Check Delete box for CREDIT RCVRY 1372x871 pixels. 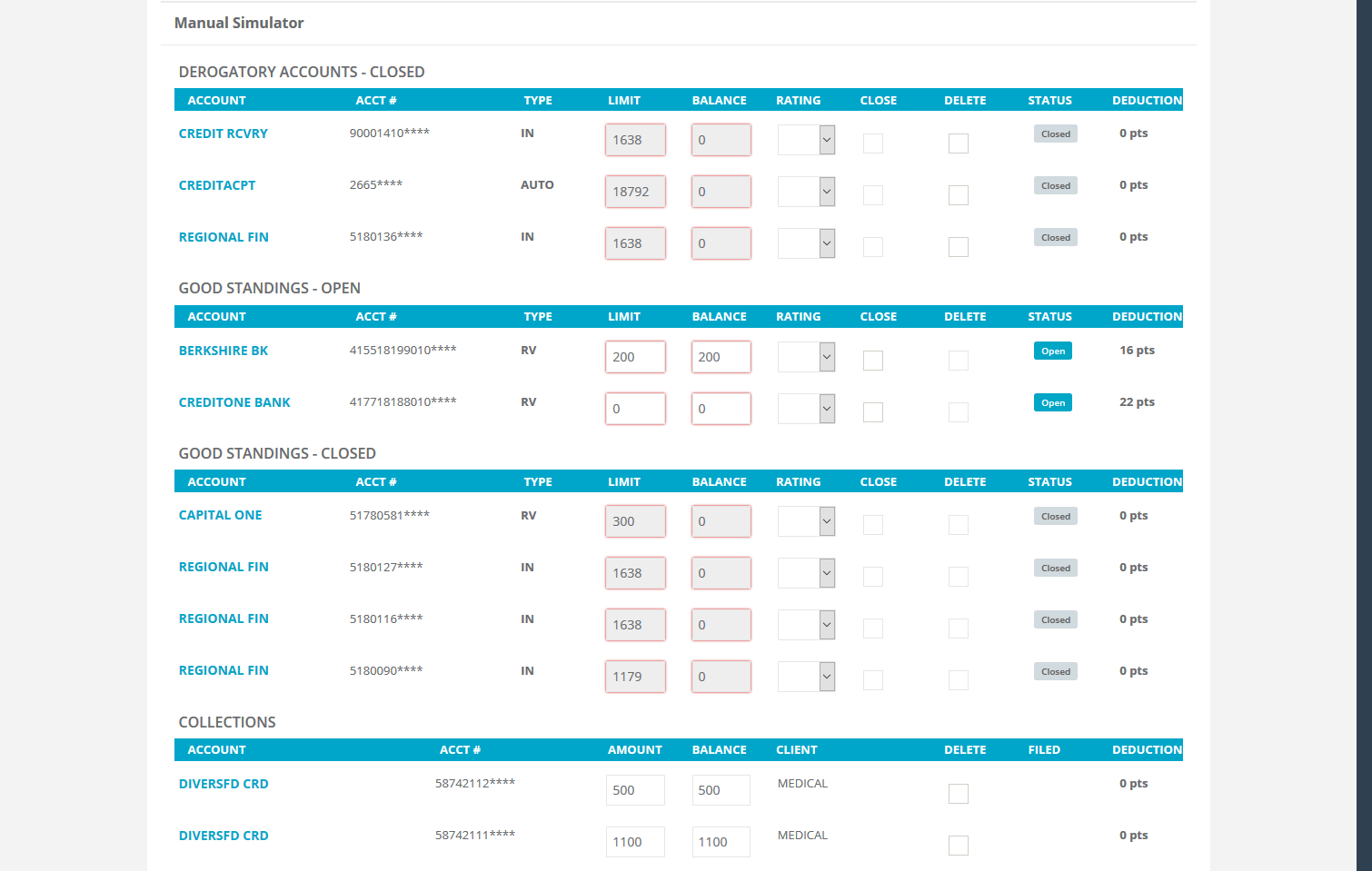958,144
